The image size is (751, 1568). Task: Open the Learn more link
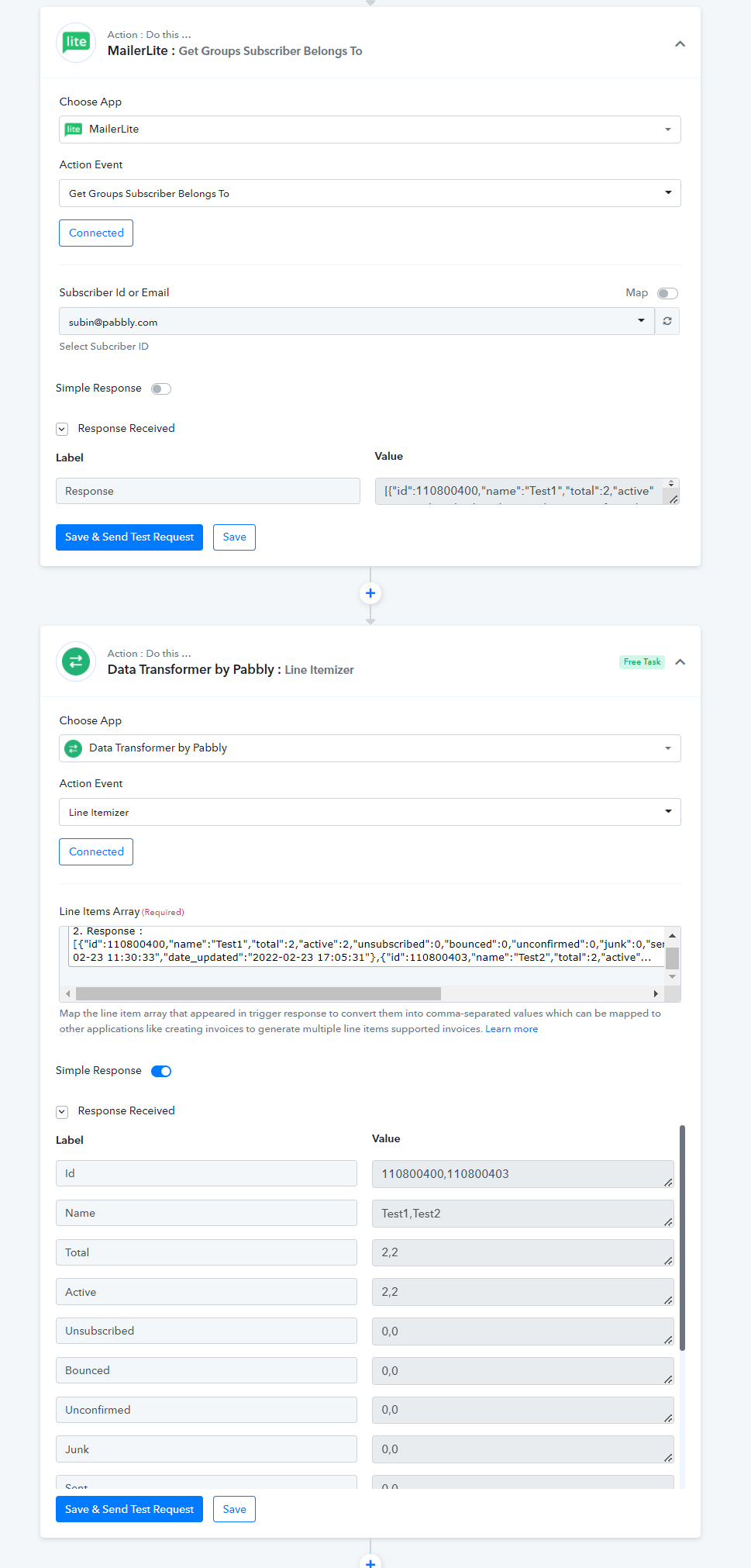512,1029
